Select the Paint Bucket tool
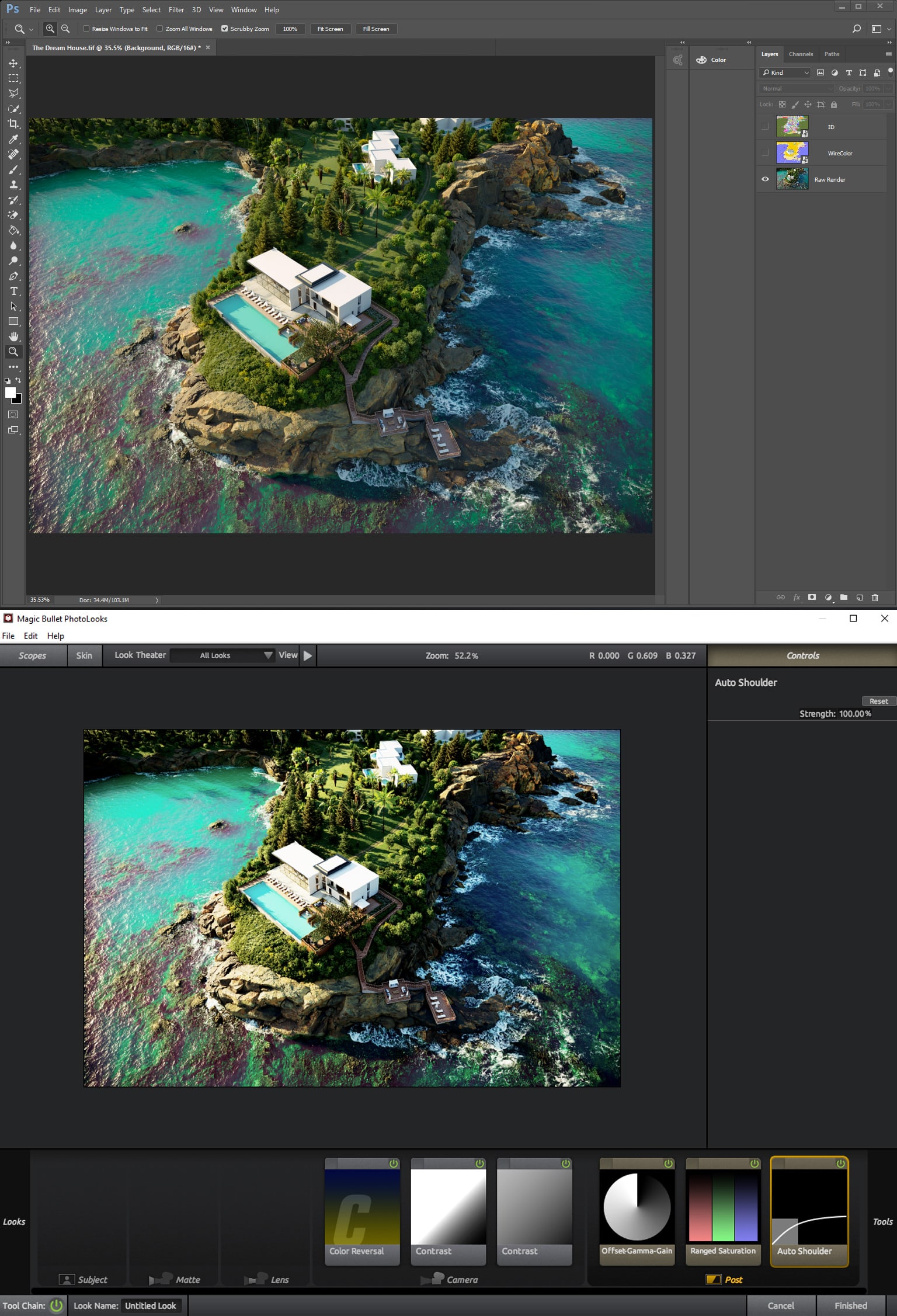 tap(13, 230)
